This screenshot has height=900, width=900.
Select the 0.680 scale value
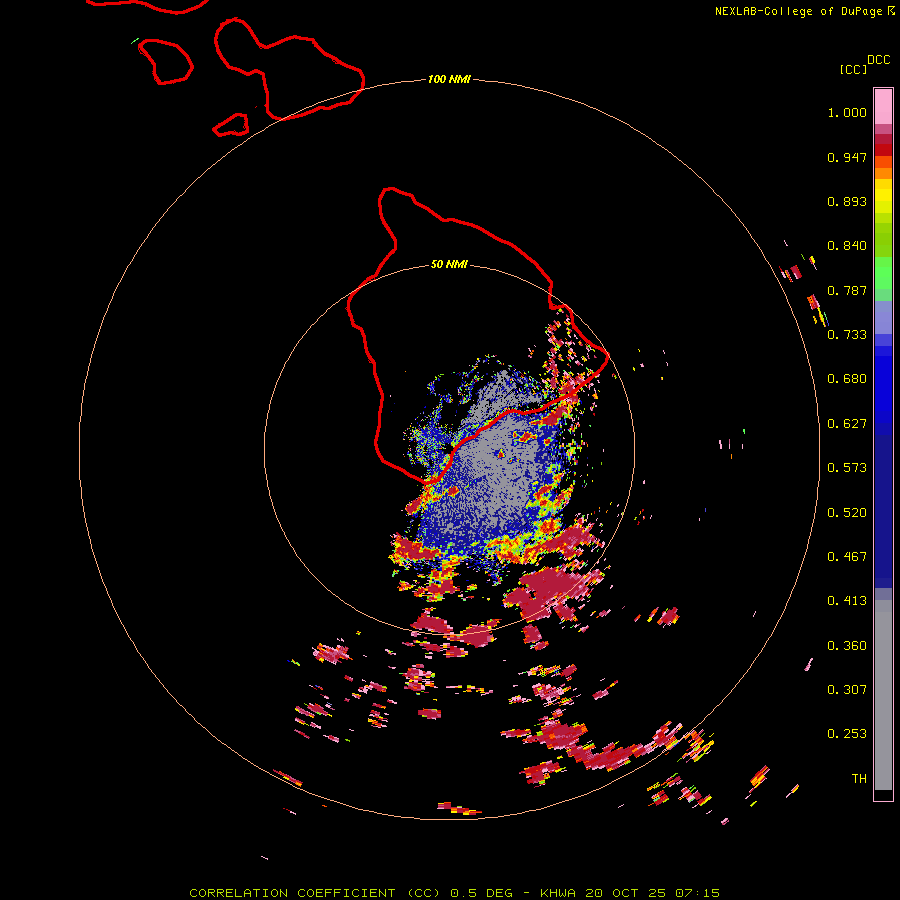point(847,379)
